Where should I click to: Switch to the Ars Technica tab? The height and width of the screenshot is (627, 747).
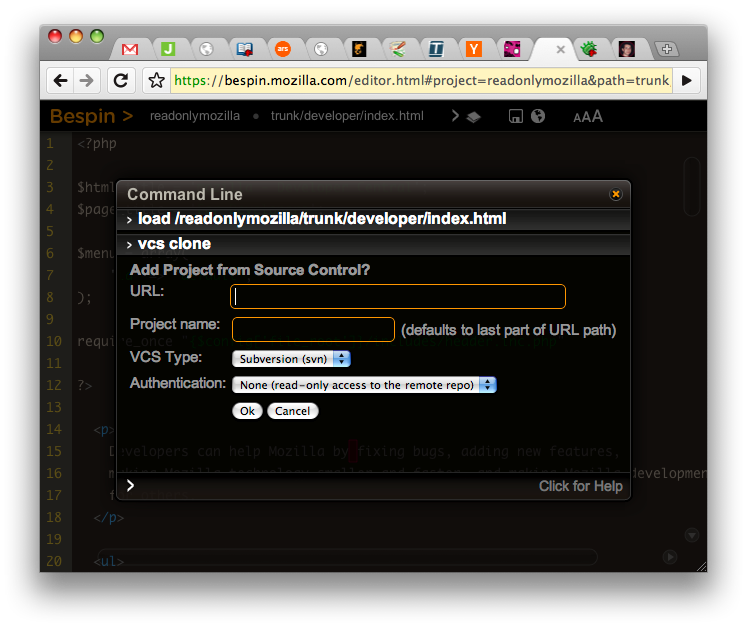point(282,49)
